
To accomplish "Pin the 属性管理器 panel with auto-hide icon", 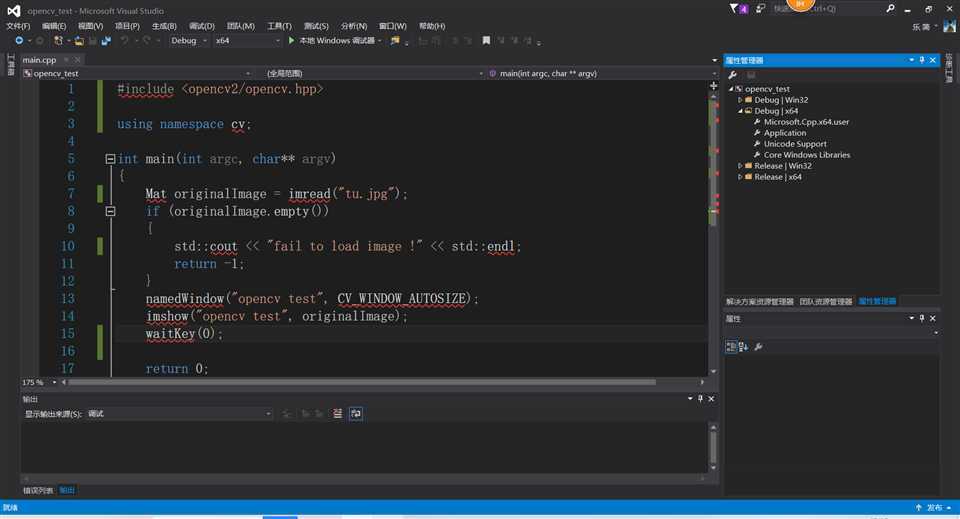I will pyautogui.click(x=924, y=61).
